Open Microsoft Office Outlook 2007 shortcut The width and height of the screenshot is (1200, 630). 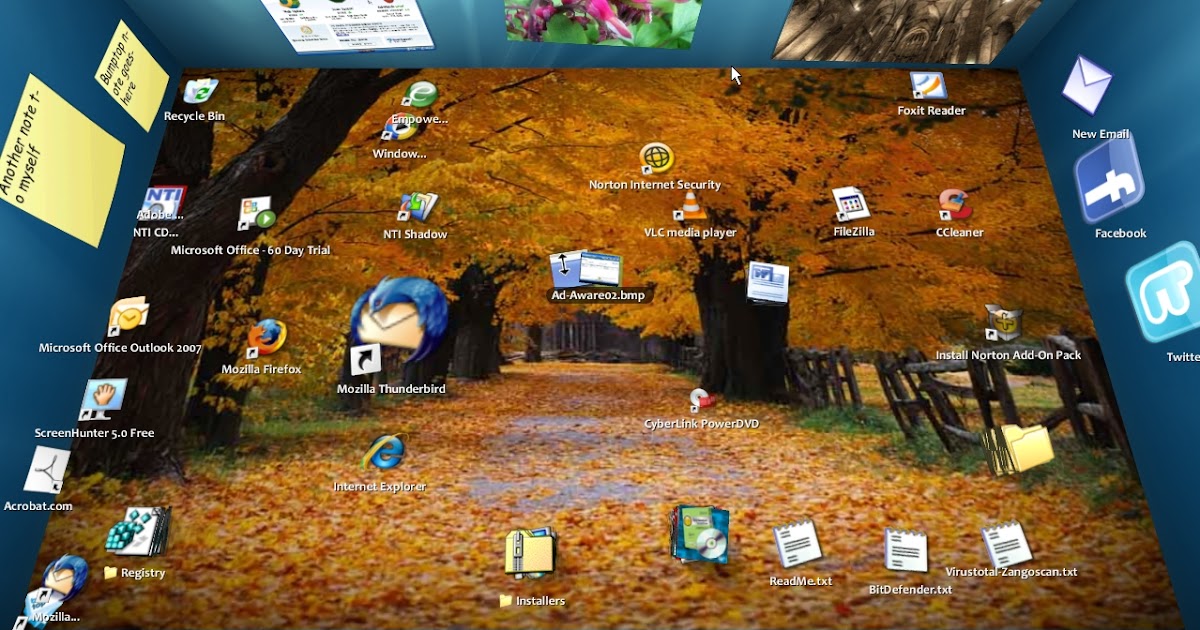click(128, 318)
